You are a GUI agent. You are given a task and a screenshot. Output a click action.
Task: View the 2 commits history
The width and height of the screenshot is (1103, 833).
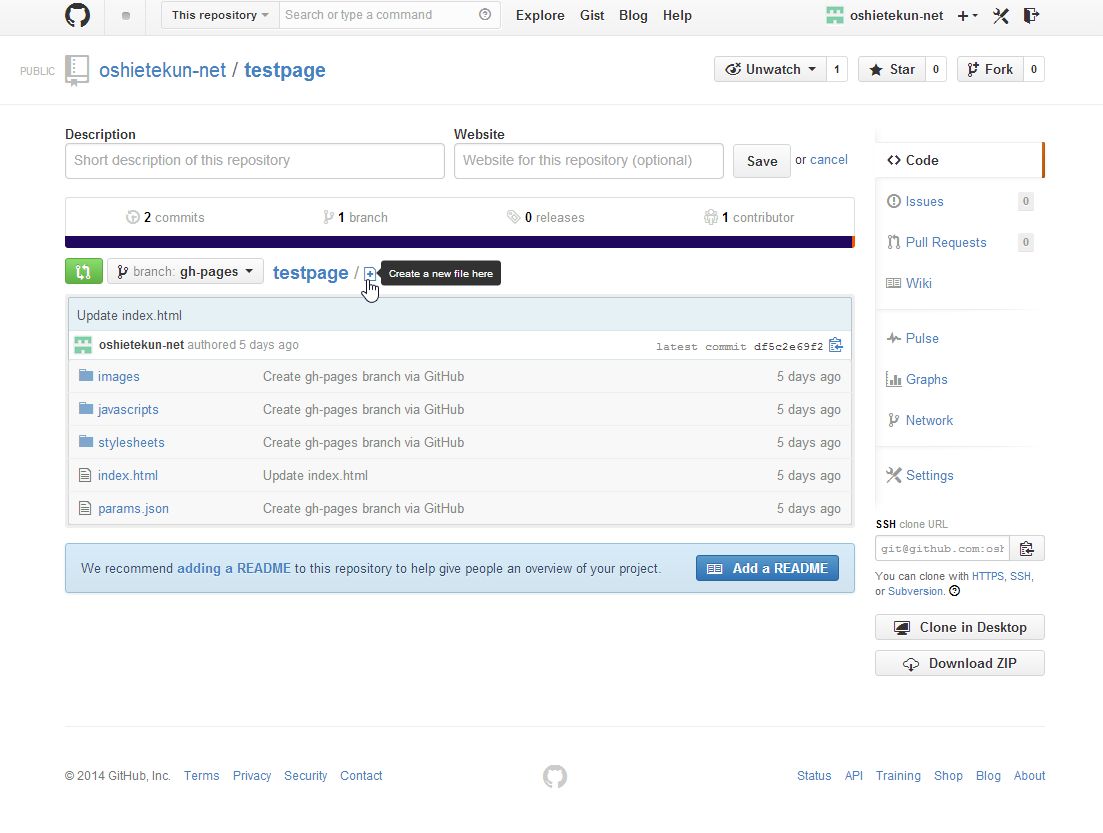coord(165,217)
